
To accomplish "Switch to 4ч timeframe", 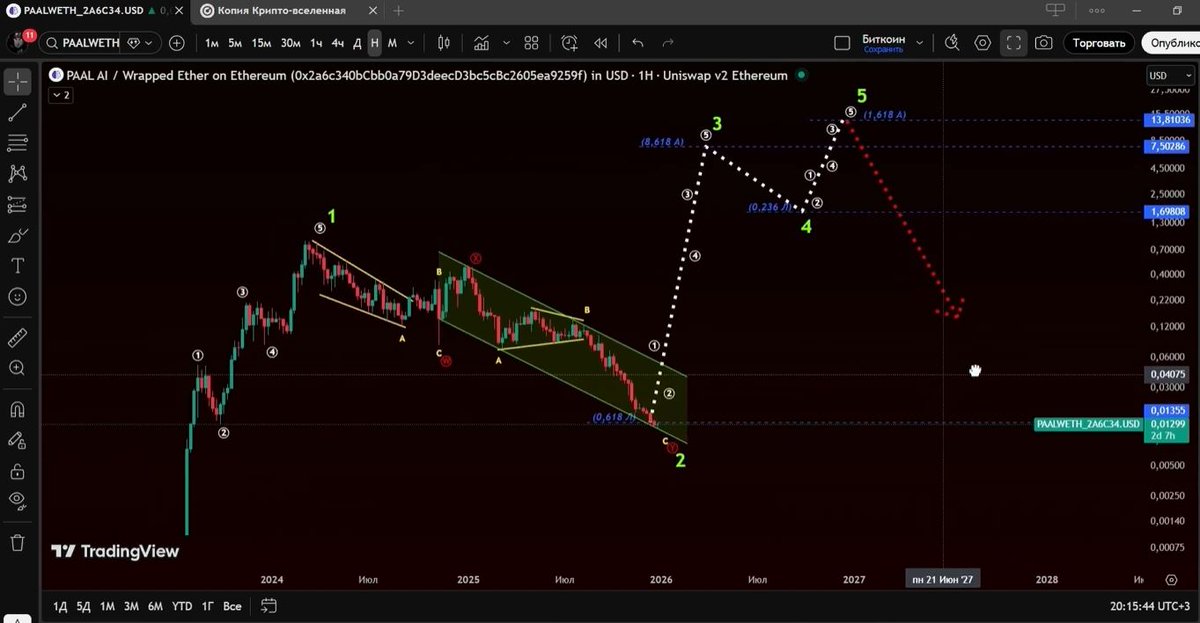I will pyautogui.click(x=338, y=43).
